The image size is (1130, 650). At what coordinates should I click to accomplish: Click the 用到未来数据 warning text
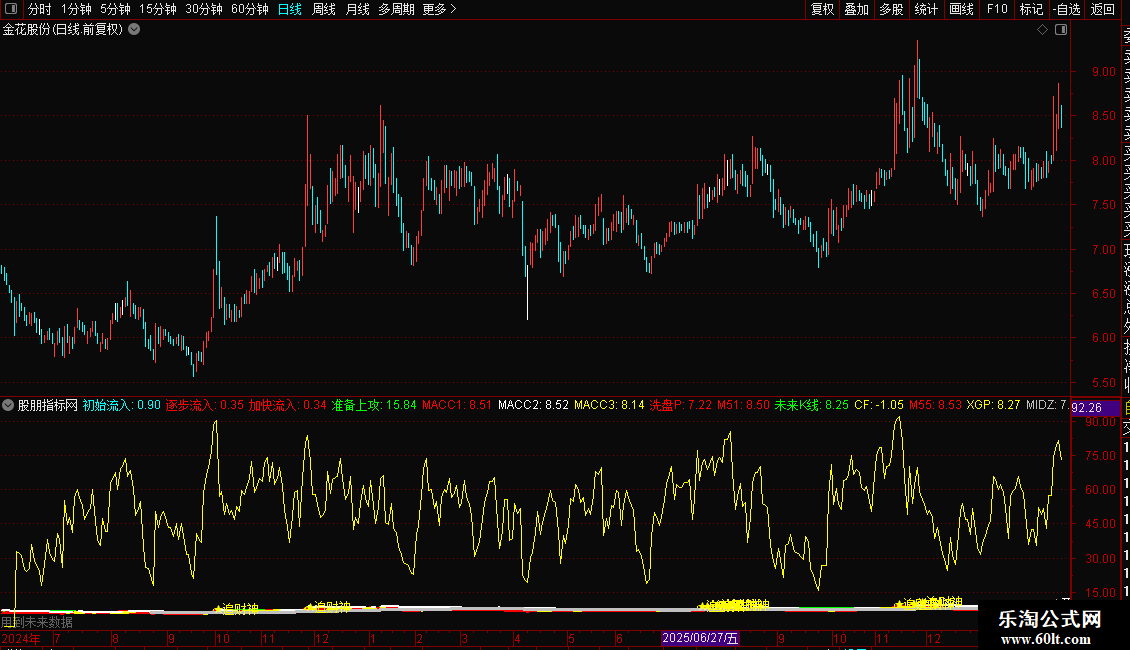click(37, 622)
